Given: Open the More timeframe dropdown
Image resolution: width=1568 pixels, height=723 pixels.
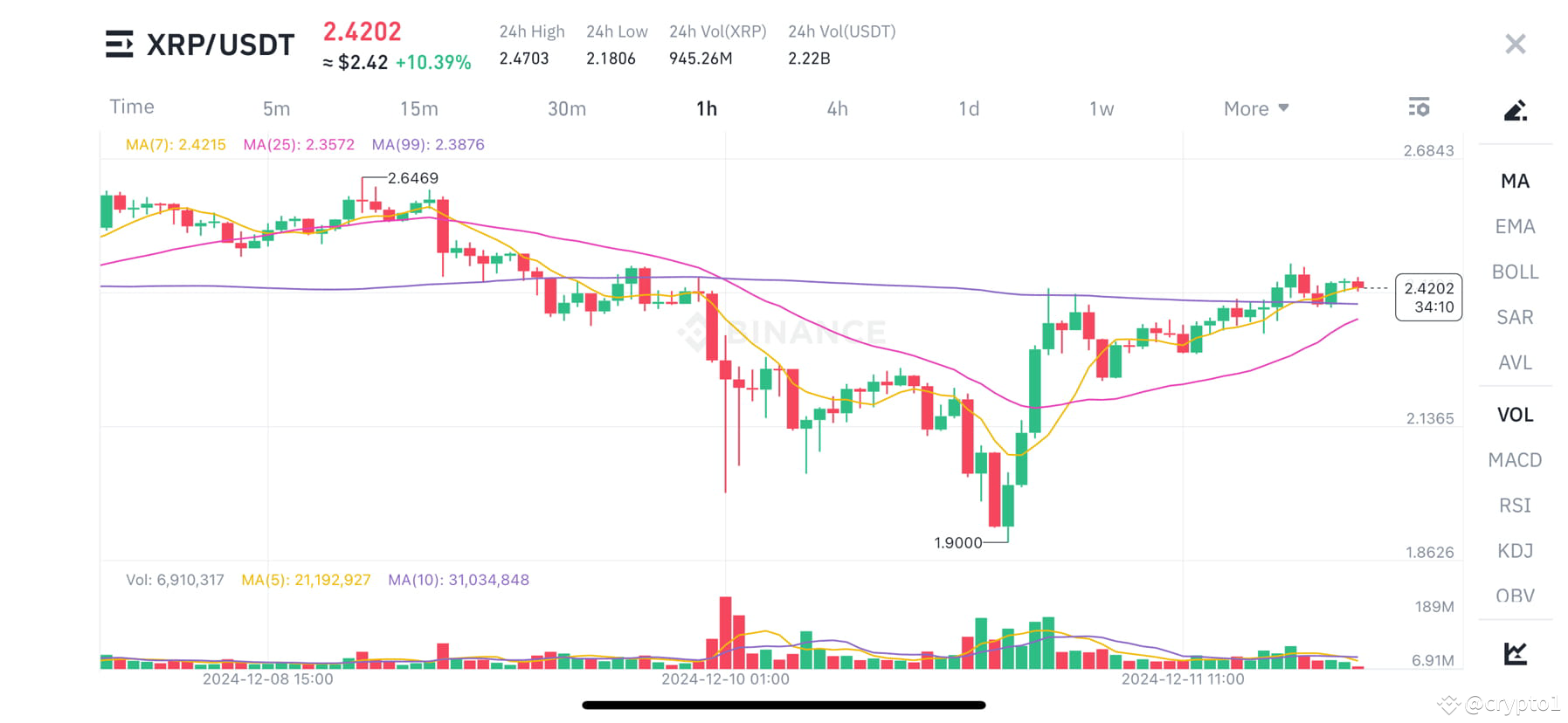Looking at the screenshot, I should click(1254, 107).
